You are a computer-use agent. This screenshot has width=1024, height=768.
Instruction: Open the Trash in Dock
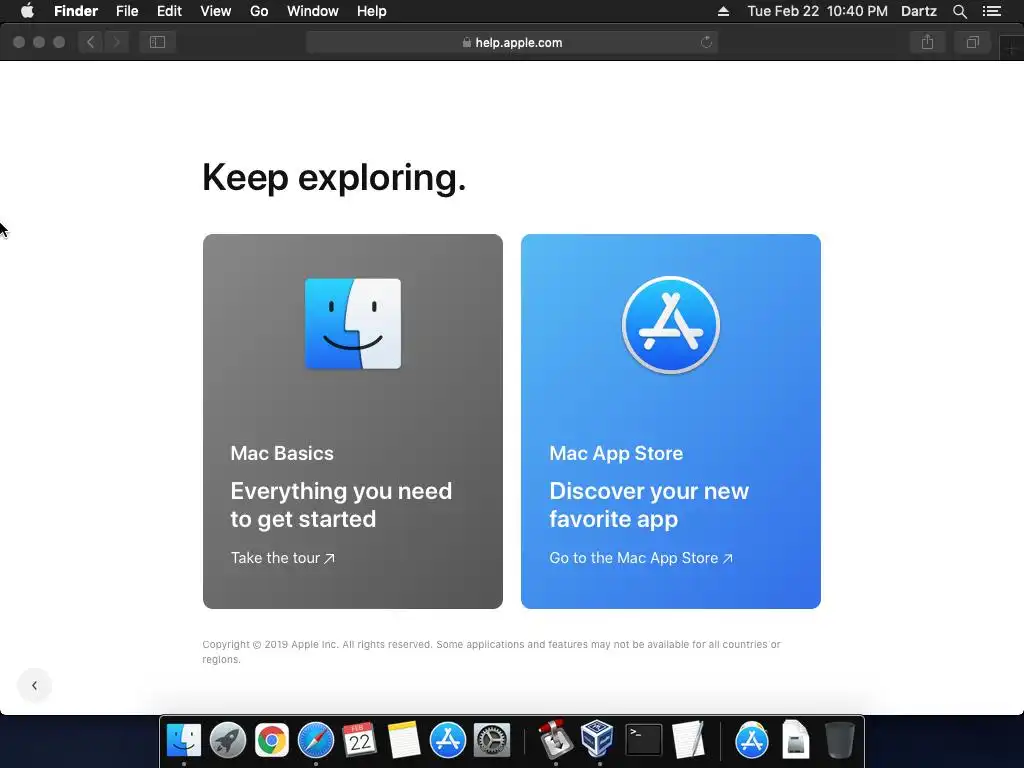[x=839, y=741]
